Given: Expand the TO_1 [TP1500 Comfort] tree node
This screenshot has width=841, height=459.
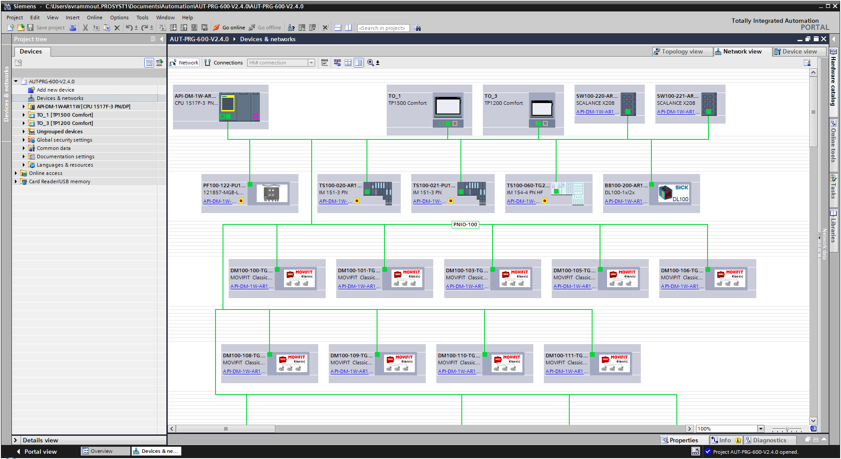Looking at the screenshot, I should (24, 115).
